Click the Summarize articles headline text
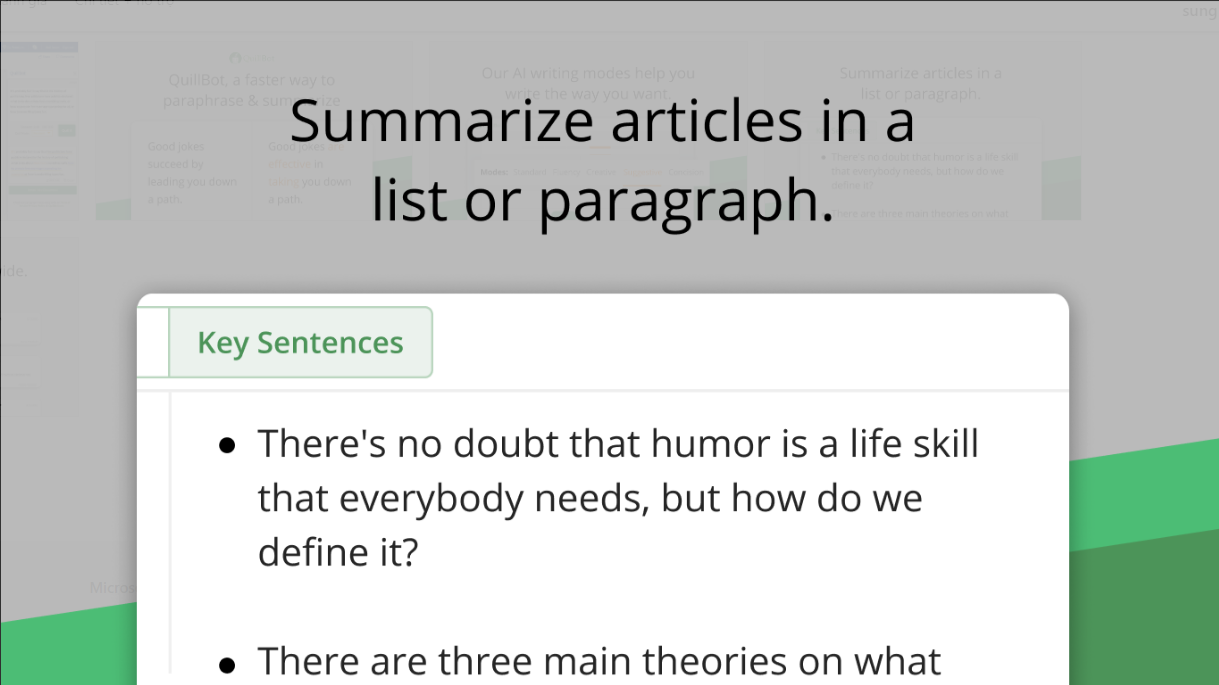This screenshot has width=1219, height=685. point(602,161)
